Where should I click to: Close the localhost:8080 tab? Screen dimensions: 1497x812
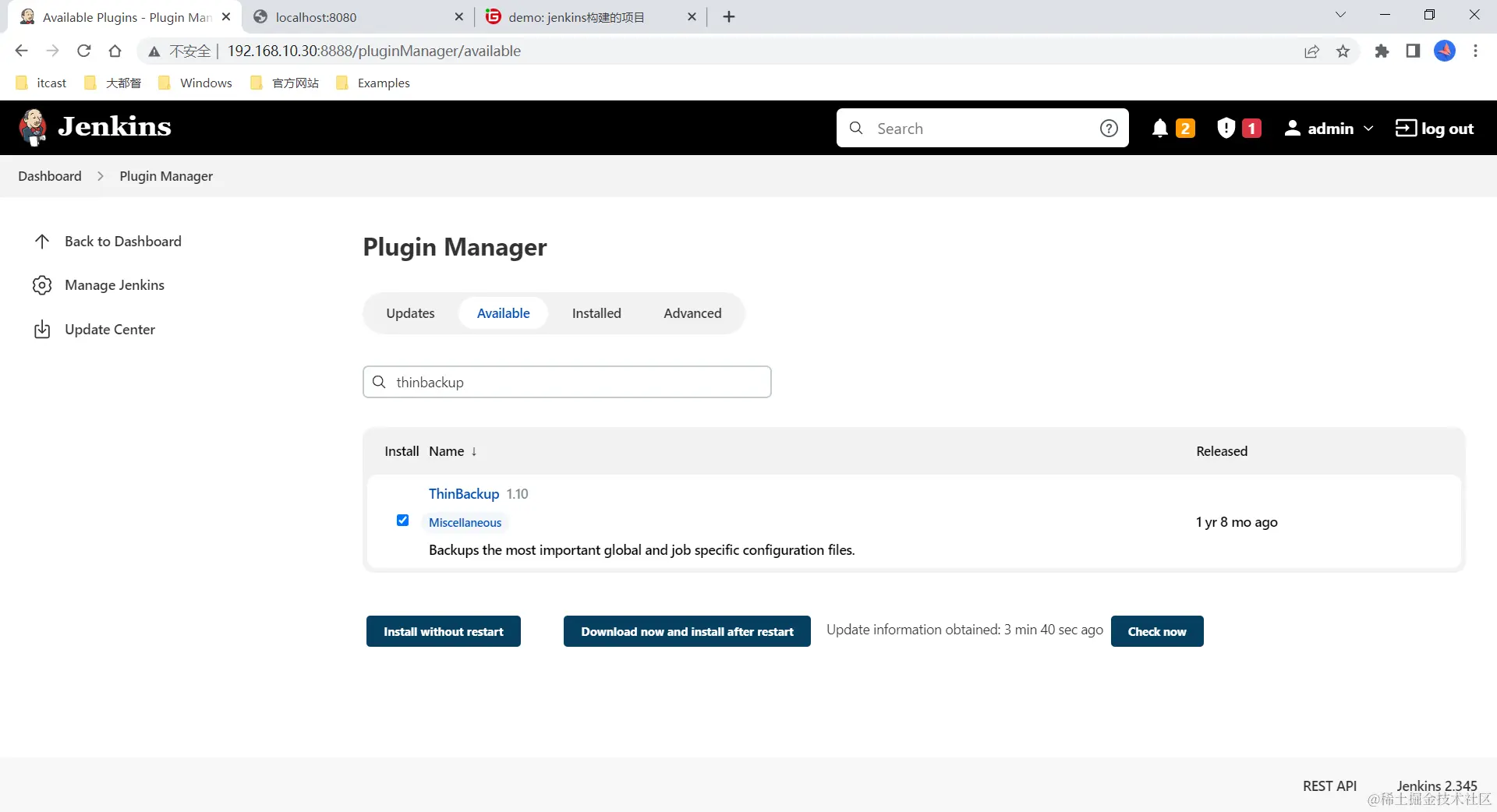point(459,17)
